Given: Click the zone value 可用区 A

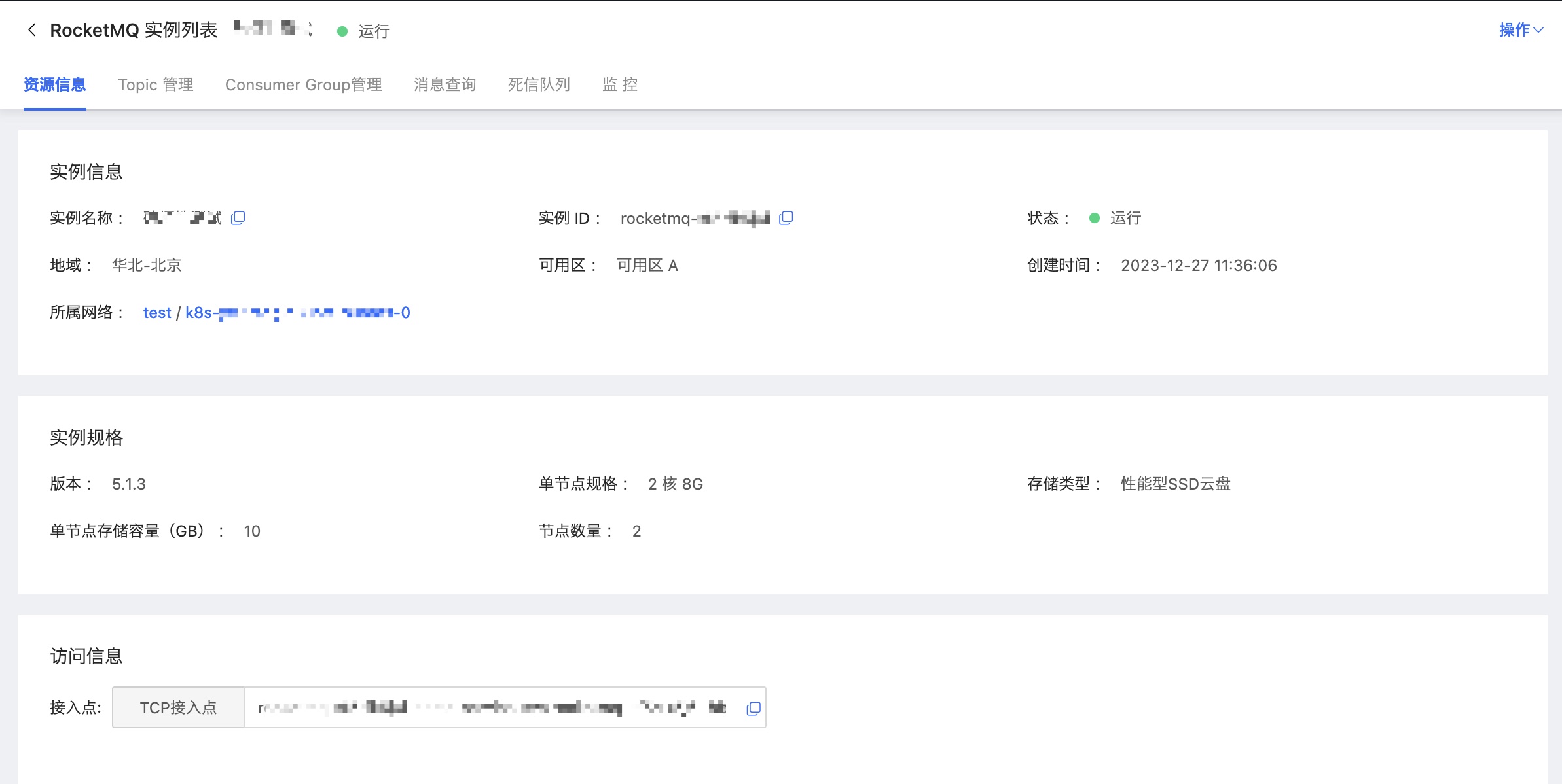Looking at the screenshot, I should (x=647, y=266).
